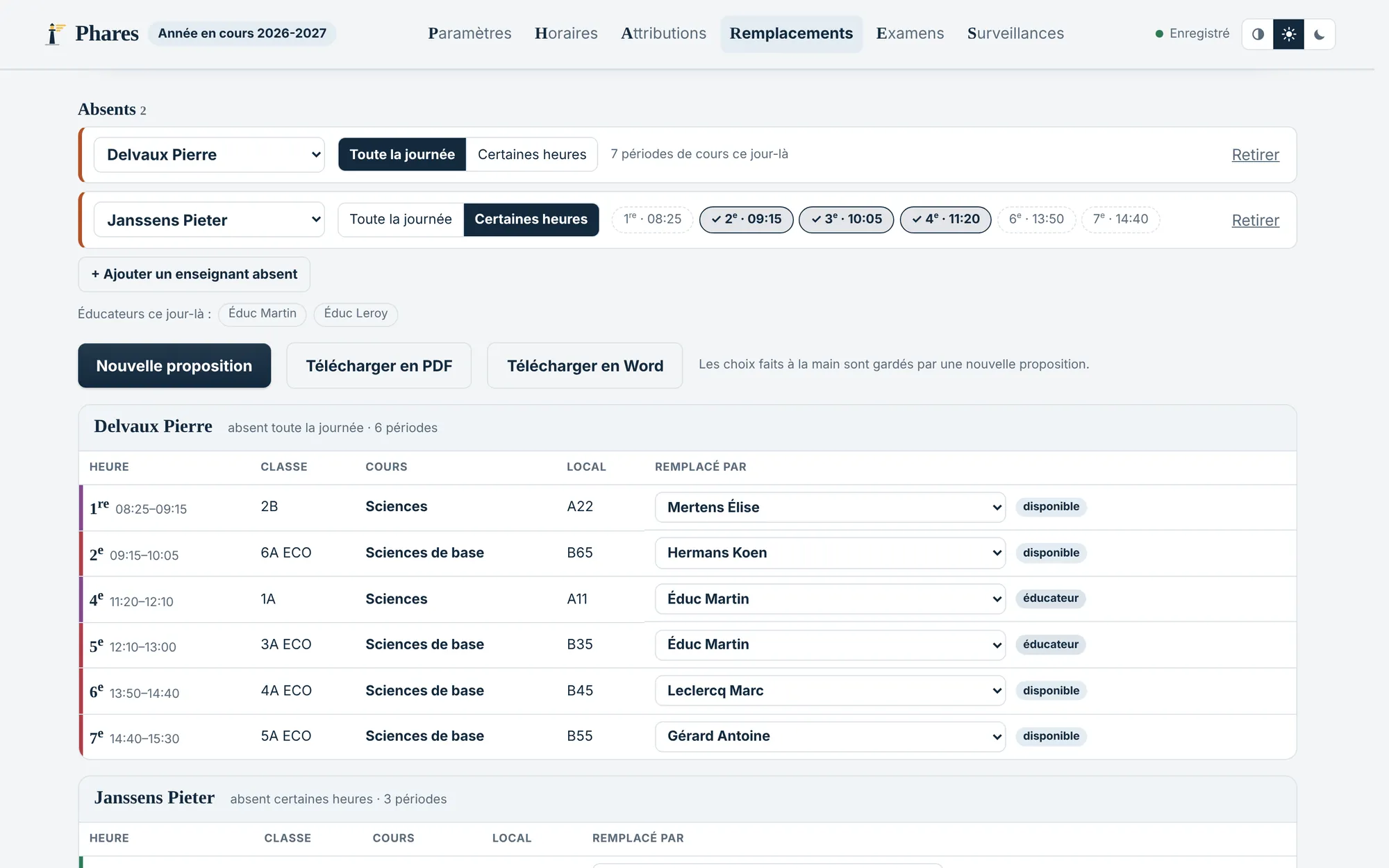Select the dark theme moon icon
Image resolution: width=1389 pixels, height=868 pixels.
[x=1319, y=34]
